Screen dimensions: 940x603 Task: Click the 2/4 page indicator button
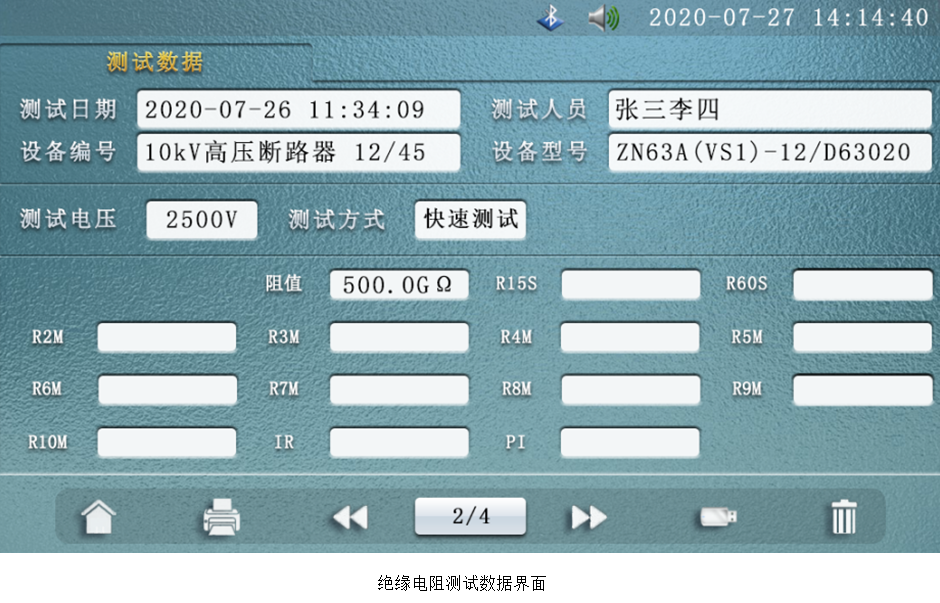pos(471,516)
